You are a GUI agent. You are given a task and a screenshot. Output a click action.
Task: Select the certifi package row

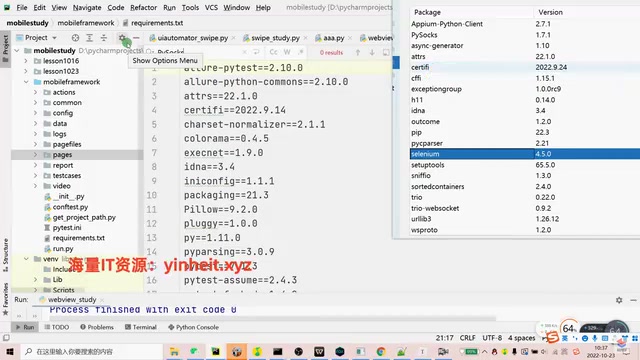click(x=524, y=67)
